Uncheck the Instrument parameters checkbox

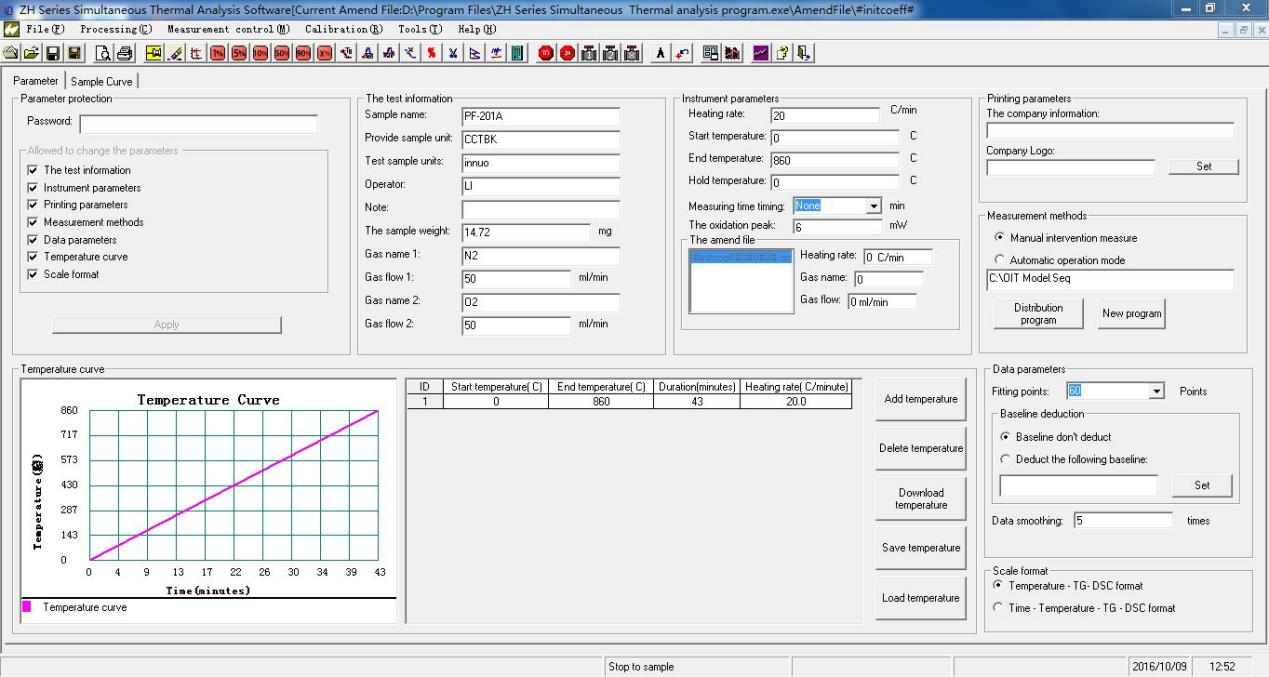coord(33,188)
